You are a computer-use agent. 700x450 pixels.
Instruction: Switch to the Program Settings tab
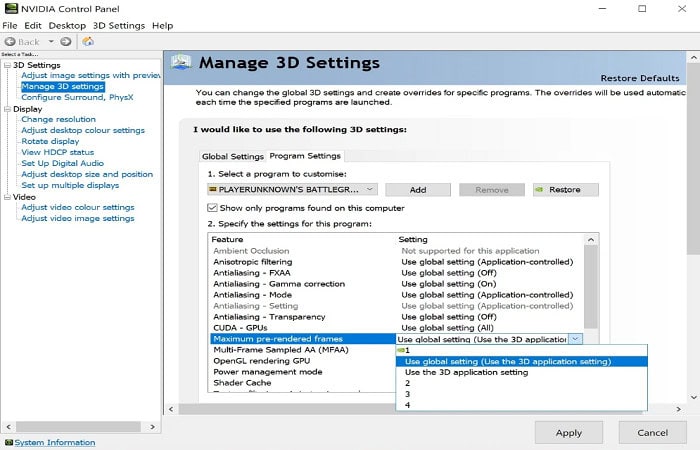305,156
